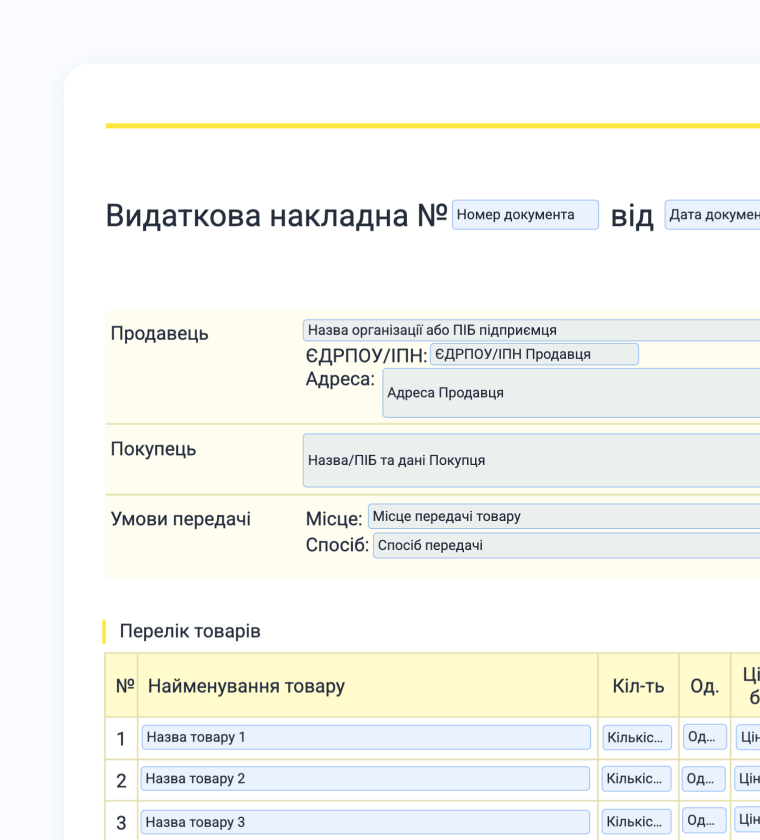Click quantity field in row 1

coord(637,737)
